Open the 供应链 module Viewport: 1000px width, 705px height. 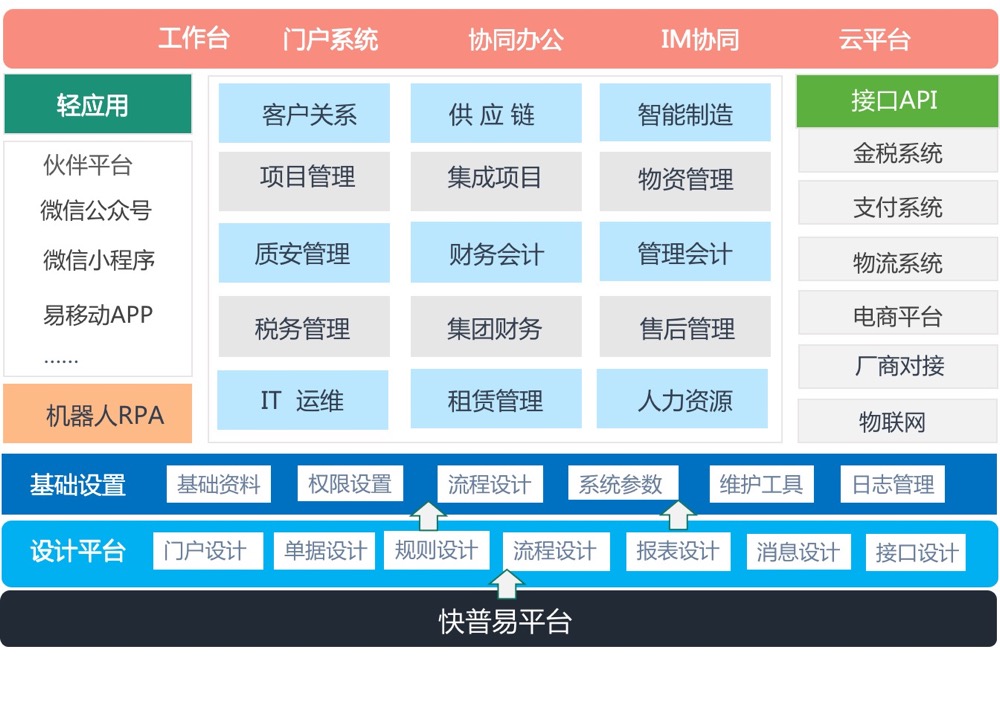(495, 113)
